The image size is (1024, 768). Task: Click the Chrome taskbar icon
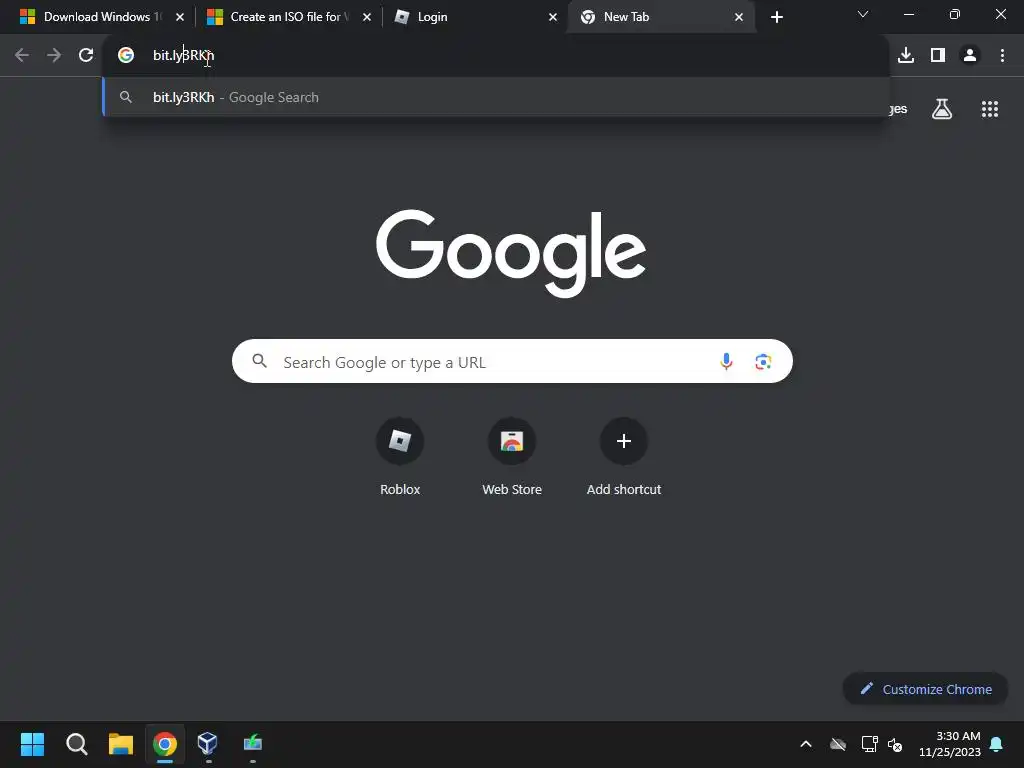(x=165, y=744)
